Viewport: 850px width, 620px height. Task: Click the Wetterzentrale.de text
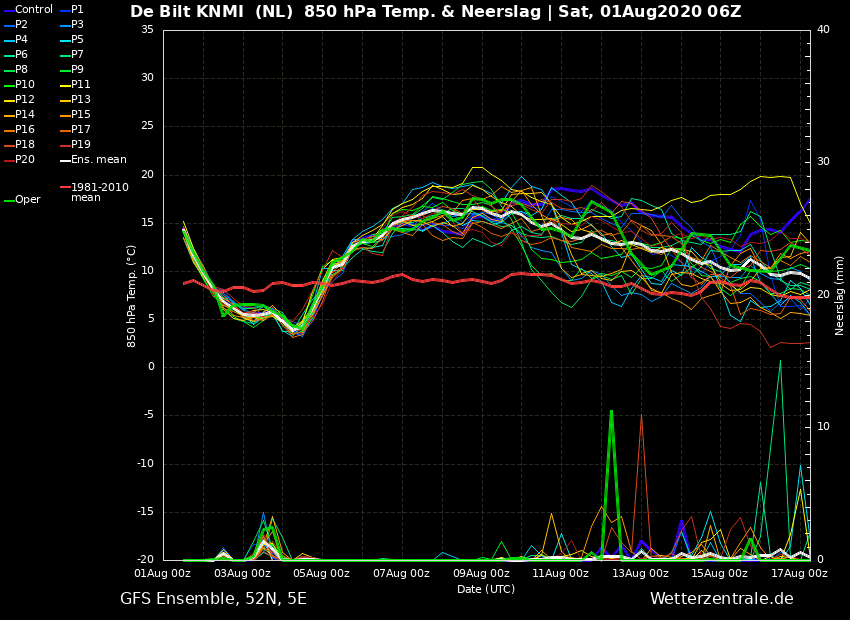(x=721, y=599)
